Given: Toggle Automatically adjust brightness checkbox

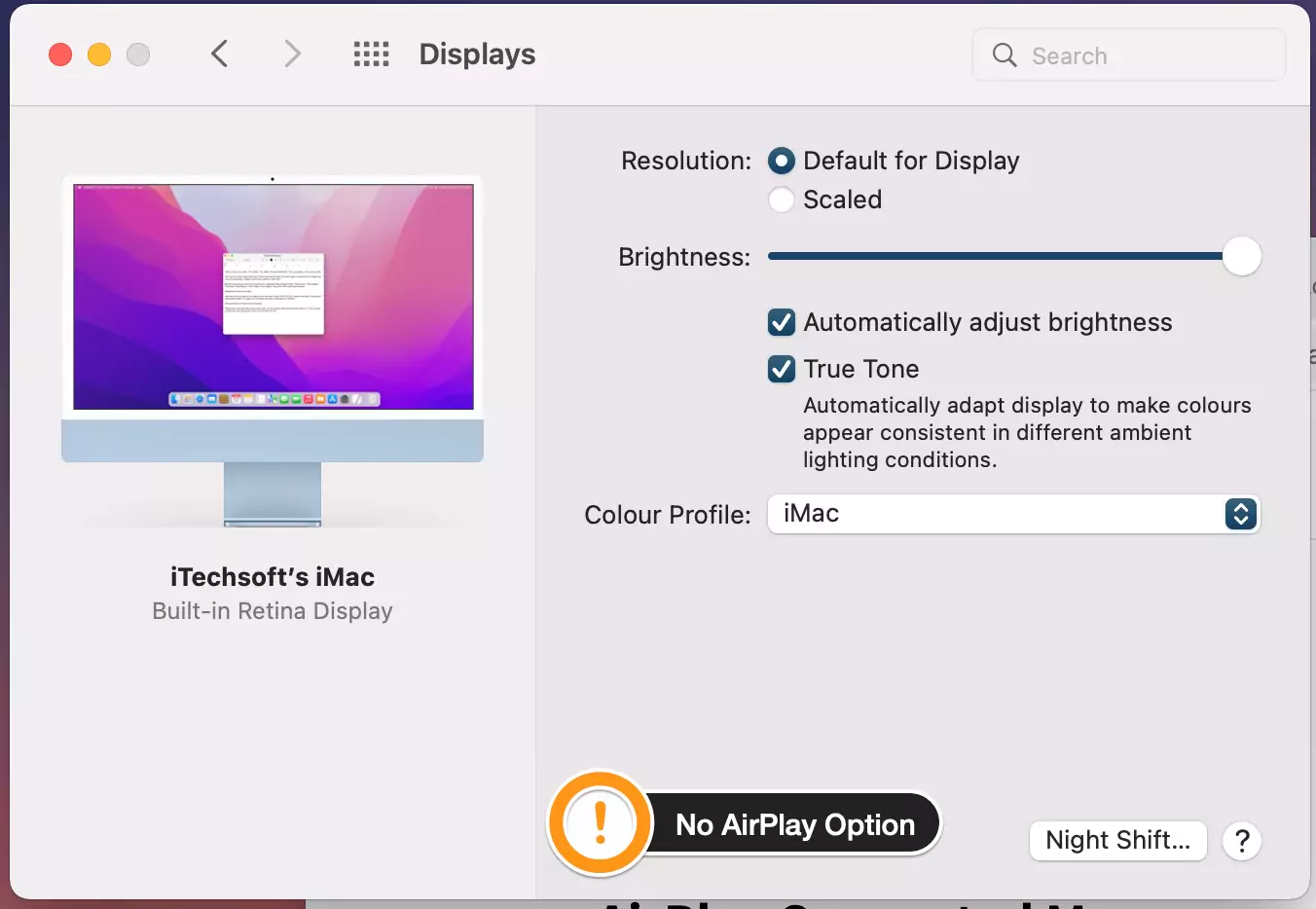Looking at the screenshot, I should pos(781,322).
